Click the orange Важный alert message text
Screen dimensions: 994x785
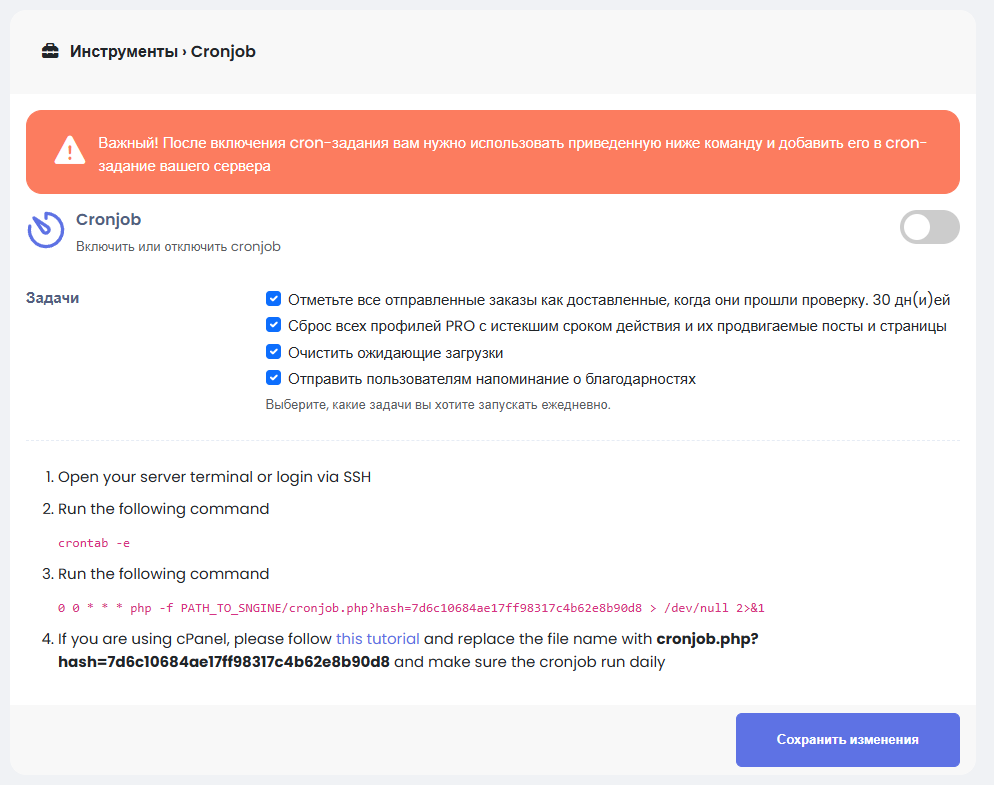pyautogui.click(x=512, y=155)
